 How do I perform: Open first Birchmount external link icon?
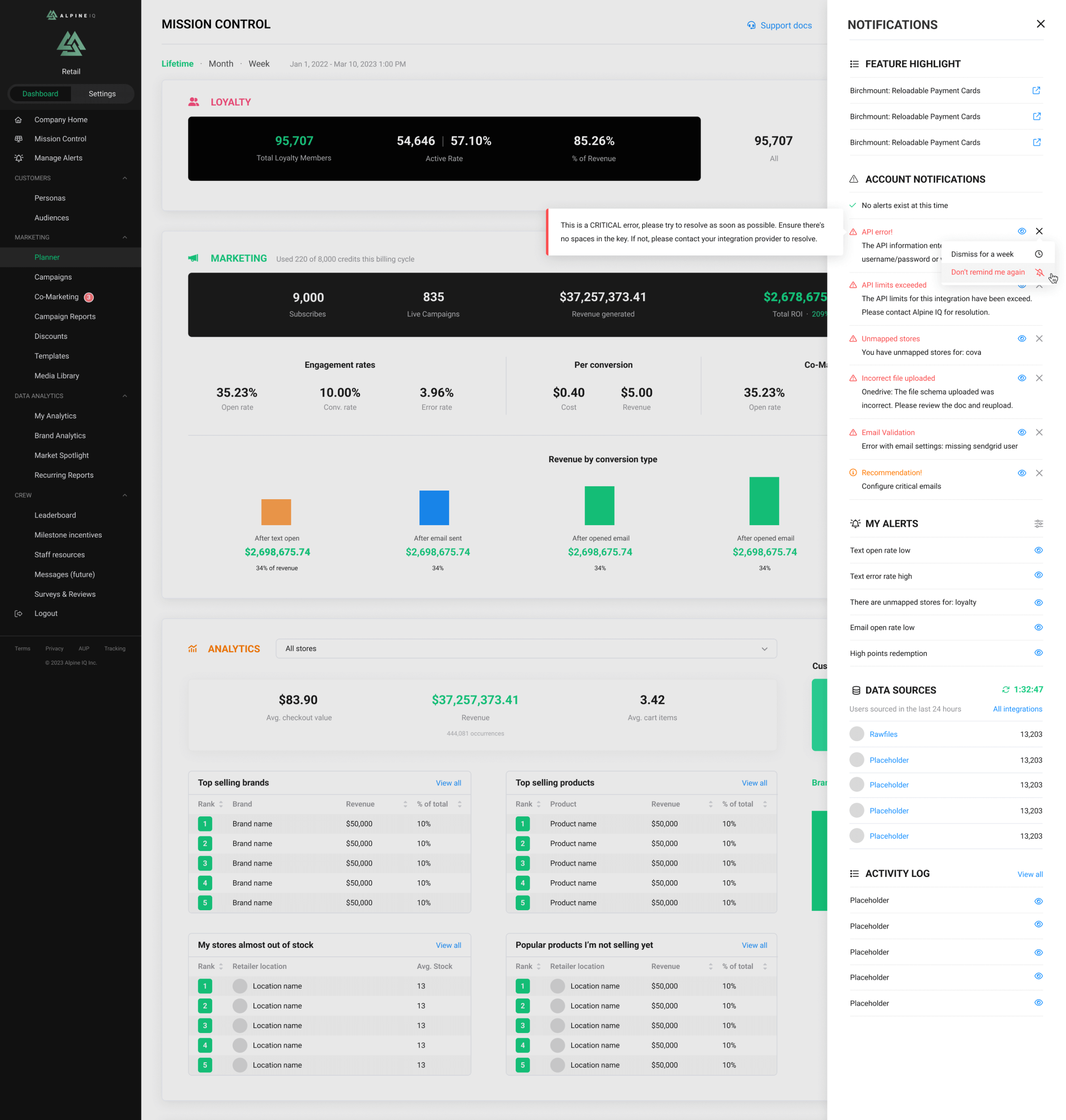pyautogui.click(x=1036, y=90)
